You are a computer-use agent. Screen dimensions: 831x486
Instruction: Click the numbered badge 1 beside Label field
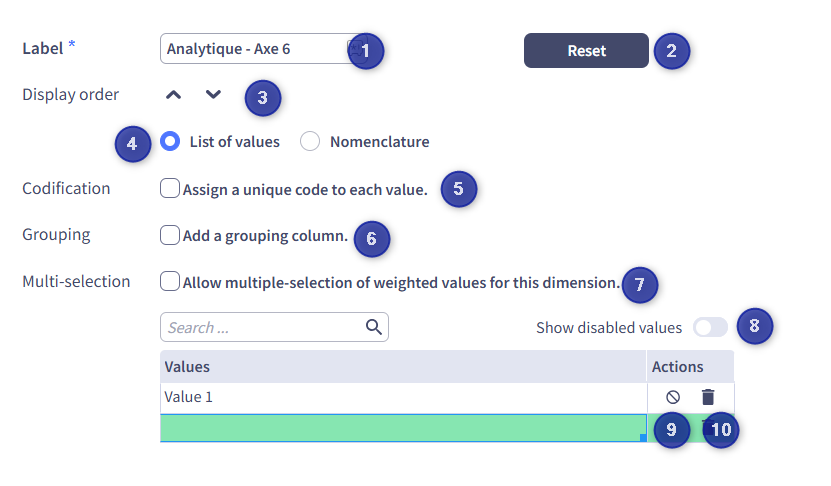366,50
